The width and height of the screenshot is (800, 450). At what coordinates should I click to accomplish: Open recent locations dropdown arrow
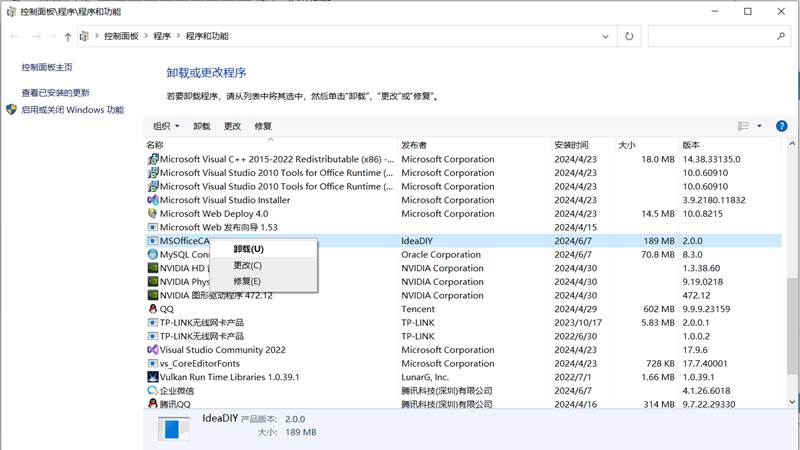coord(53,36)
